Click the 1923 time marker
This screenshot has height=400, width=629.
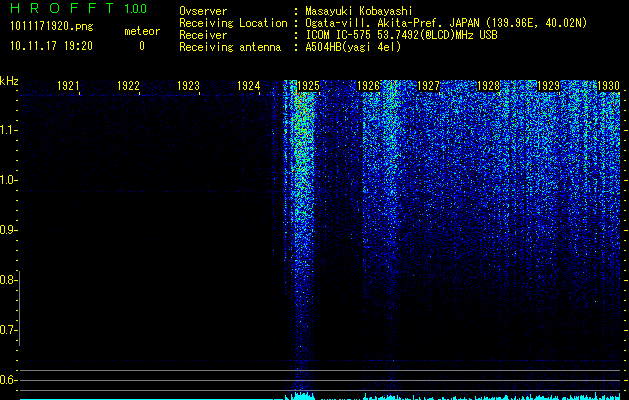pyautogui.click(x=188, y=86)
